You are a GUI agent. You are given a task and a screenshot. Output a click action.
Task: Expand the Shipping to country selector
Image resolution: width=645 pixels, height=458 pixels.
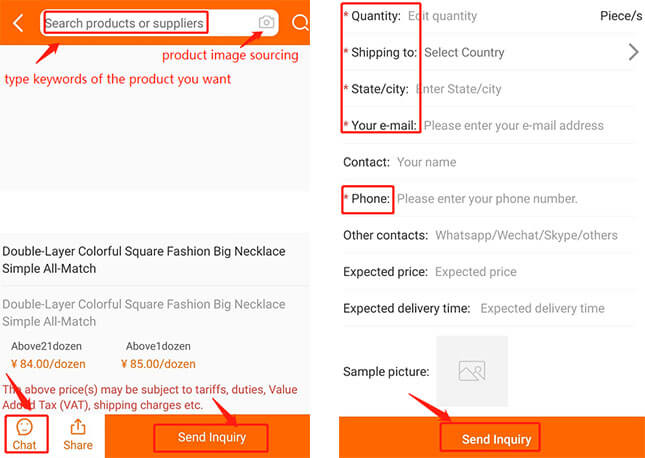(632, 52)
